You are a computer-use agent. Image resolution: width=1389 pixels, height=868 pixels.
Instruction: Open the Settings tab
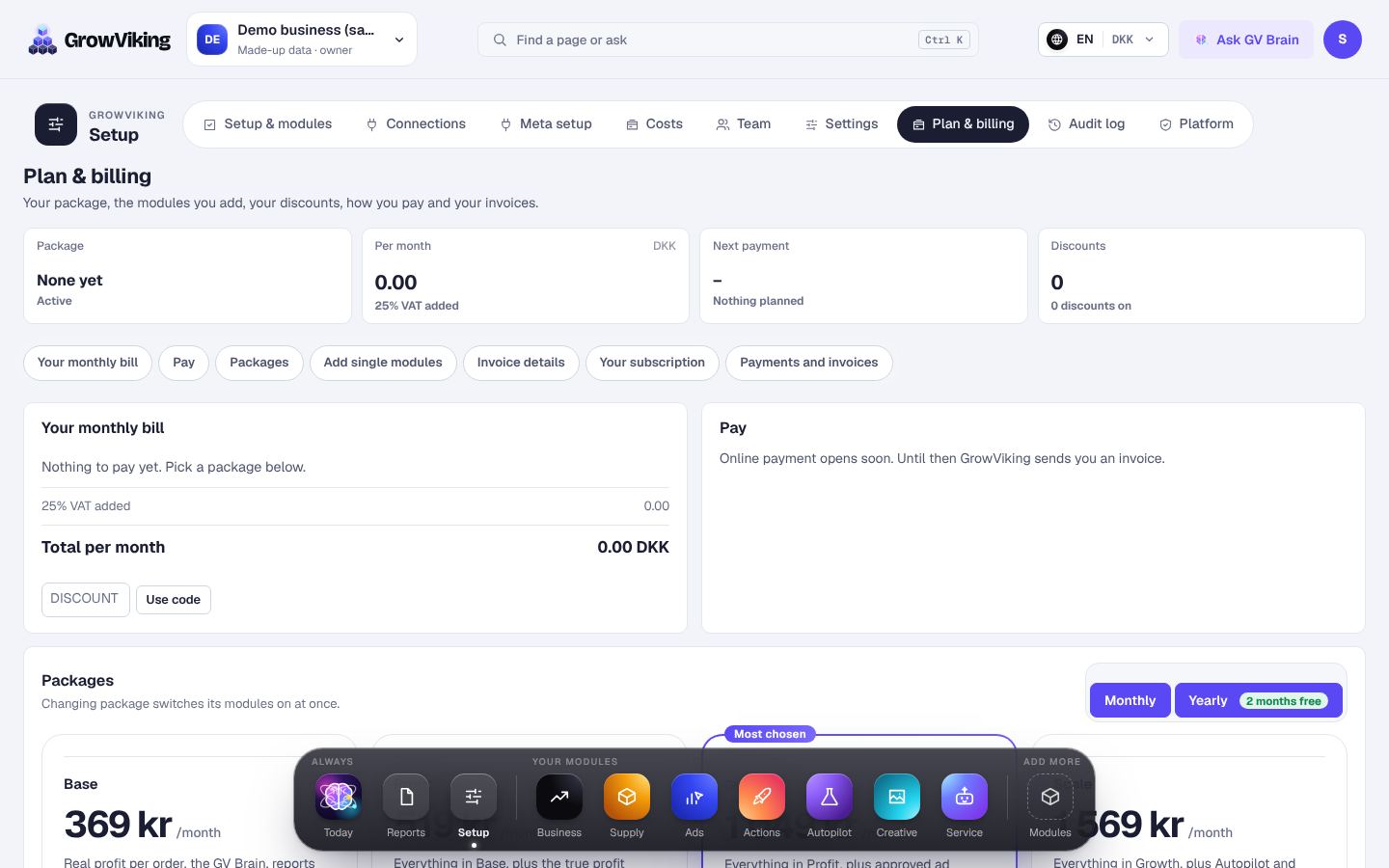(x=842, y=124)
